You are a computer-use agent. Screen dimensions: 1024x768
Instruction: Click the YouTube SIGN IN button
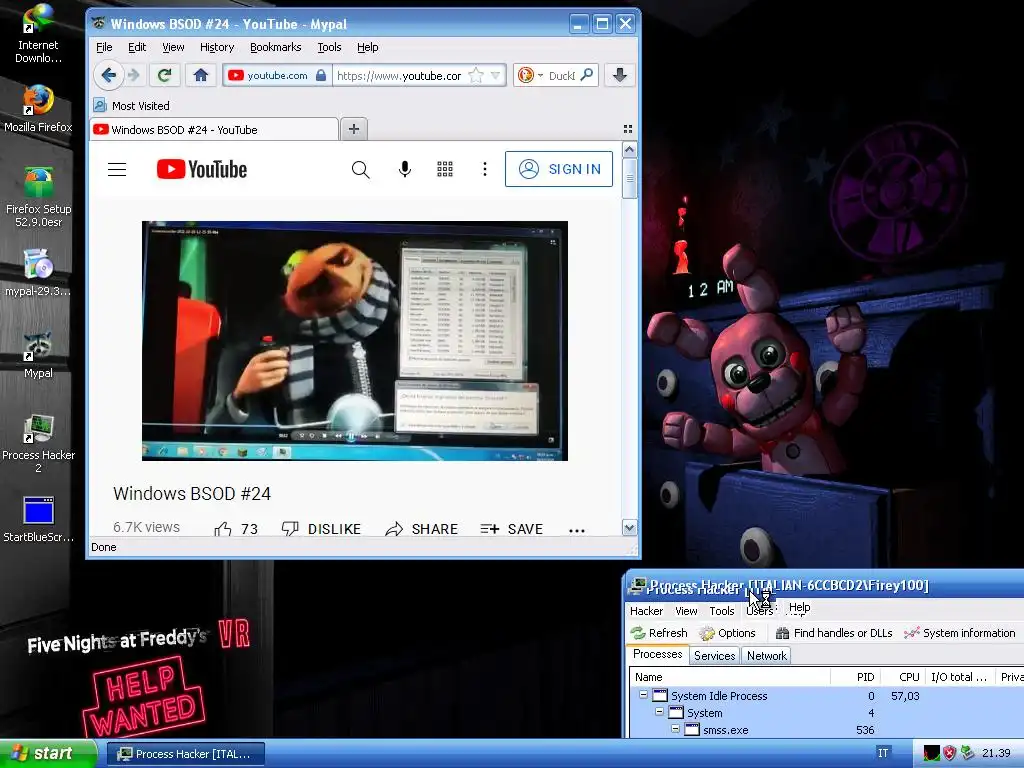(x=559, y=169)
